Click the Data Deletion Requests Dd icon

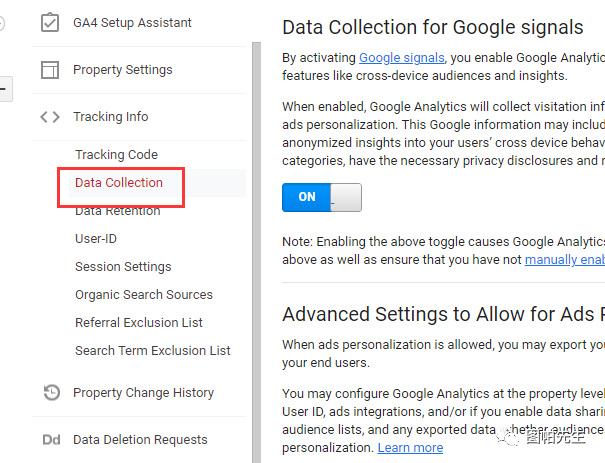tap(51, 440)
